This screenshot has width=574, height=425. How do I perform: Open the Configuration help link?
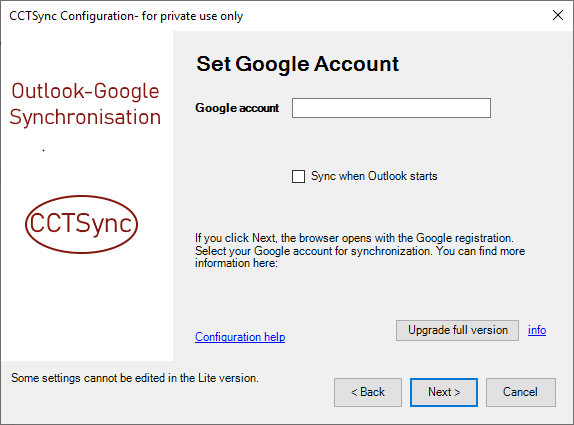click(x=240, y=337)
